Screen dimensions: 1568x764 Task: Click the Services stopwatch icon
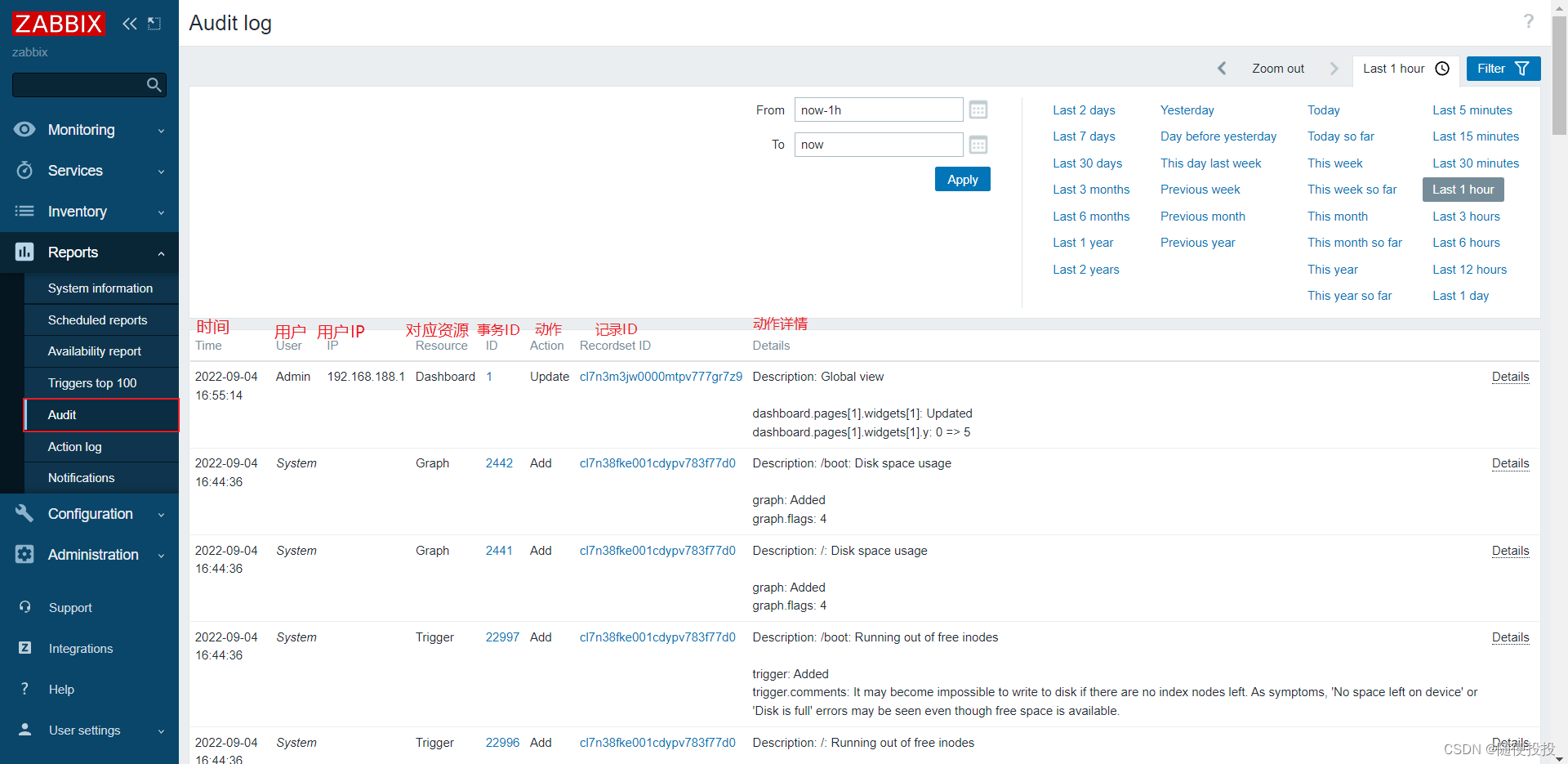24,170
